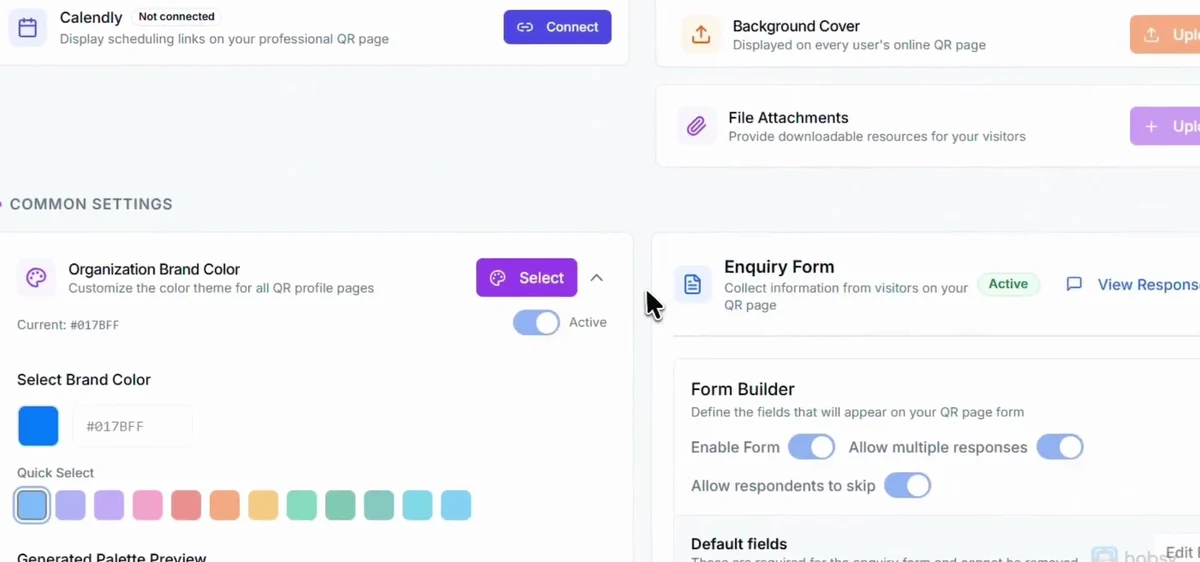Pick the yellow quick select swatch
The height and width of the screenshot is (562, 1200).
tap(263, 505)
